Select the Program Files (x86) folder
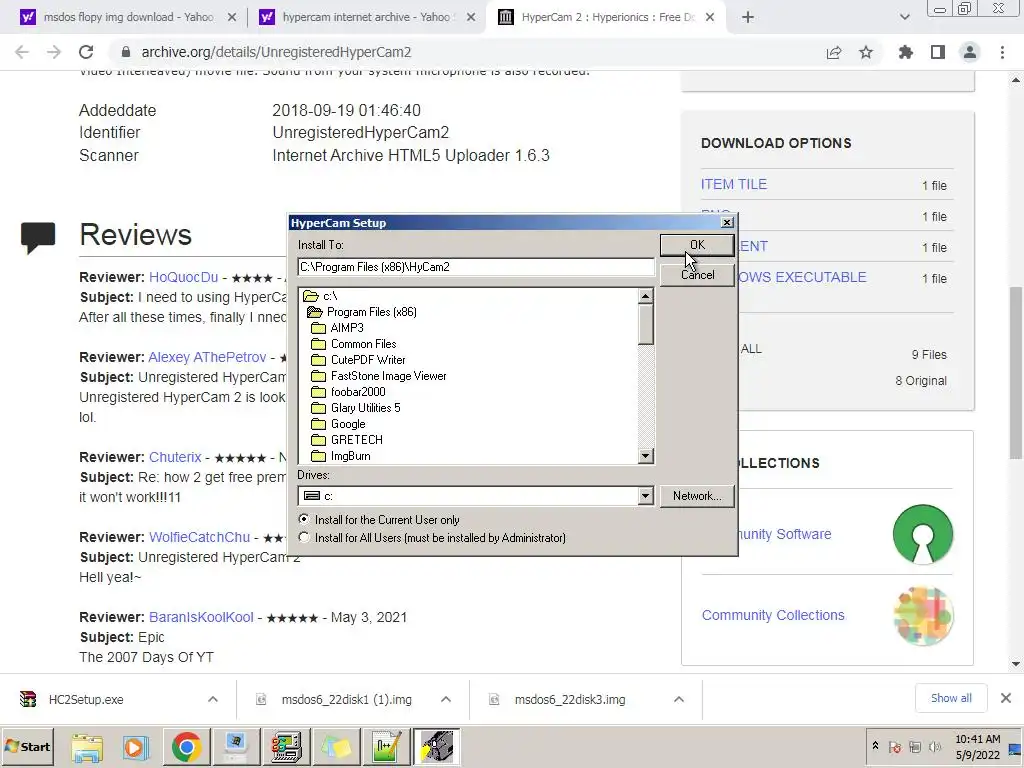Image resolution: width=1024 pixels, height=768 pixels. (x=362, y=312)
